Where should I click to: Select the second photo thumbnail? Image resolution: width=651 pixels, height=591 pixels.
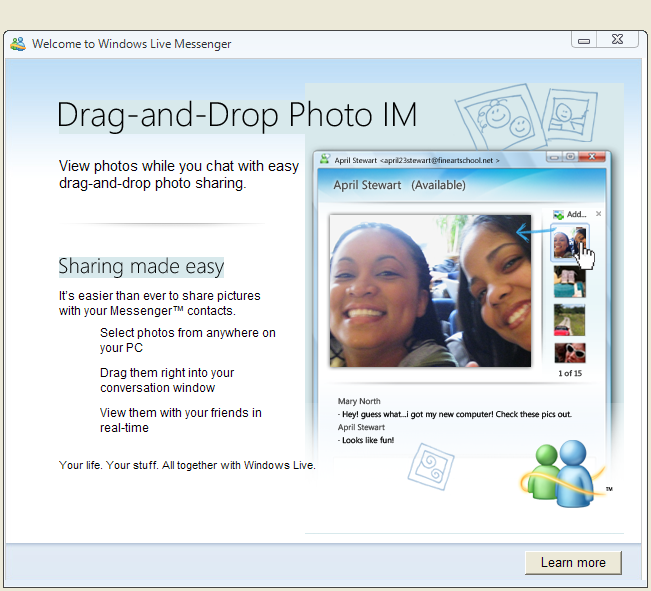click(x=569, y=281)
